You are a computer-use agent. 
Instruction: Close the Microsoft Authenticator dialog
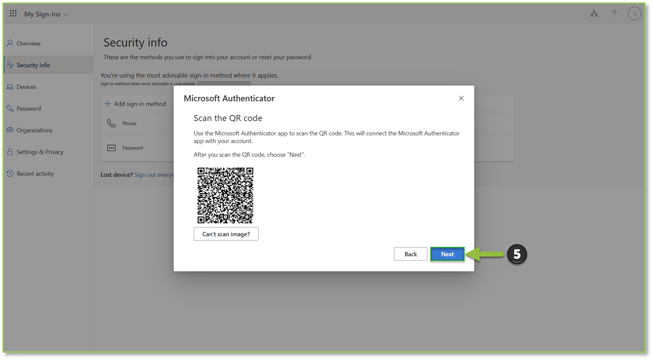coord(461,98)
